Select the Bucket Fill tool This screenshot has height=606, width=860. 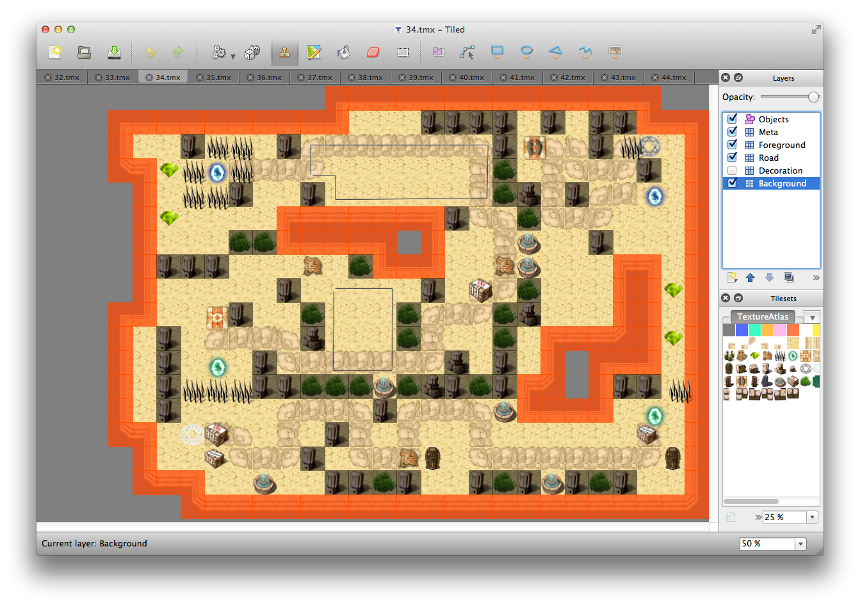pos(343,52)
